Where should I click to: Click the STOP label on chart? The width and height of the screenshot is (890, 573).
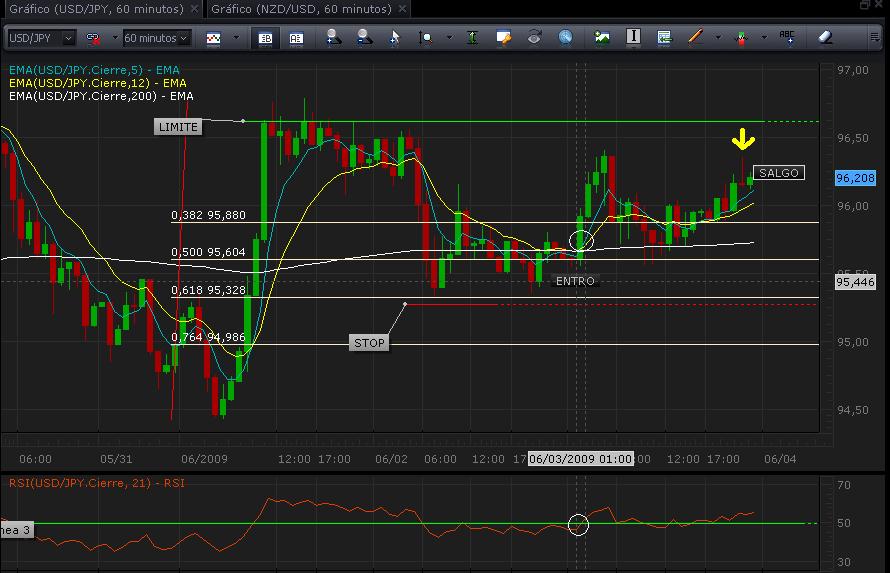369,343
